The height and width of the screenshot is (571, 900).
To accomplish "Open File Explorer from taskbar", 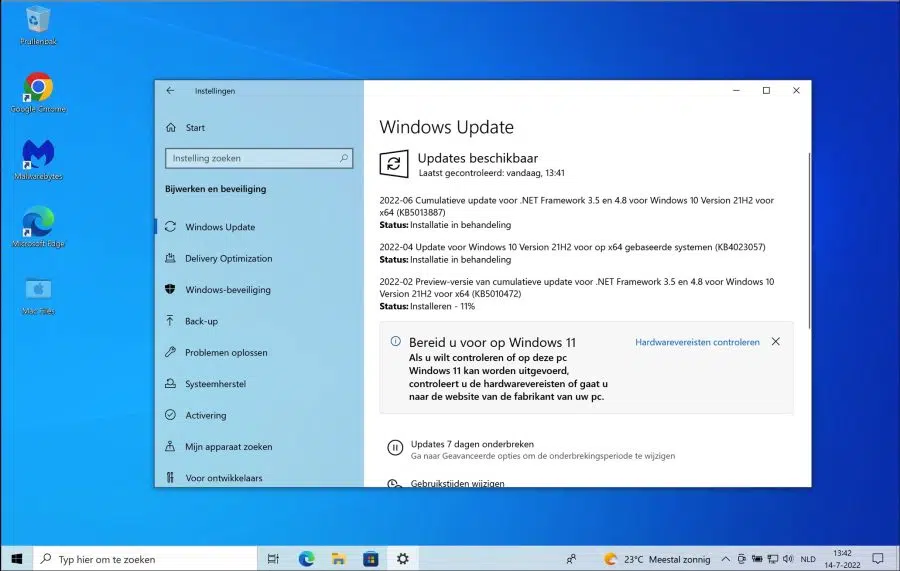I will pyautogui.click(x=339, y=558).
